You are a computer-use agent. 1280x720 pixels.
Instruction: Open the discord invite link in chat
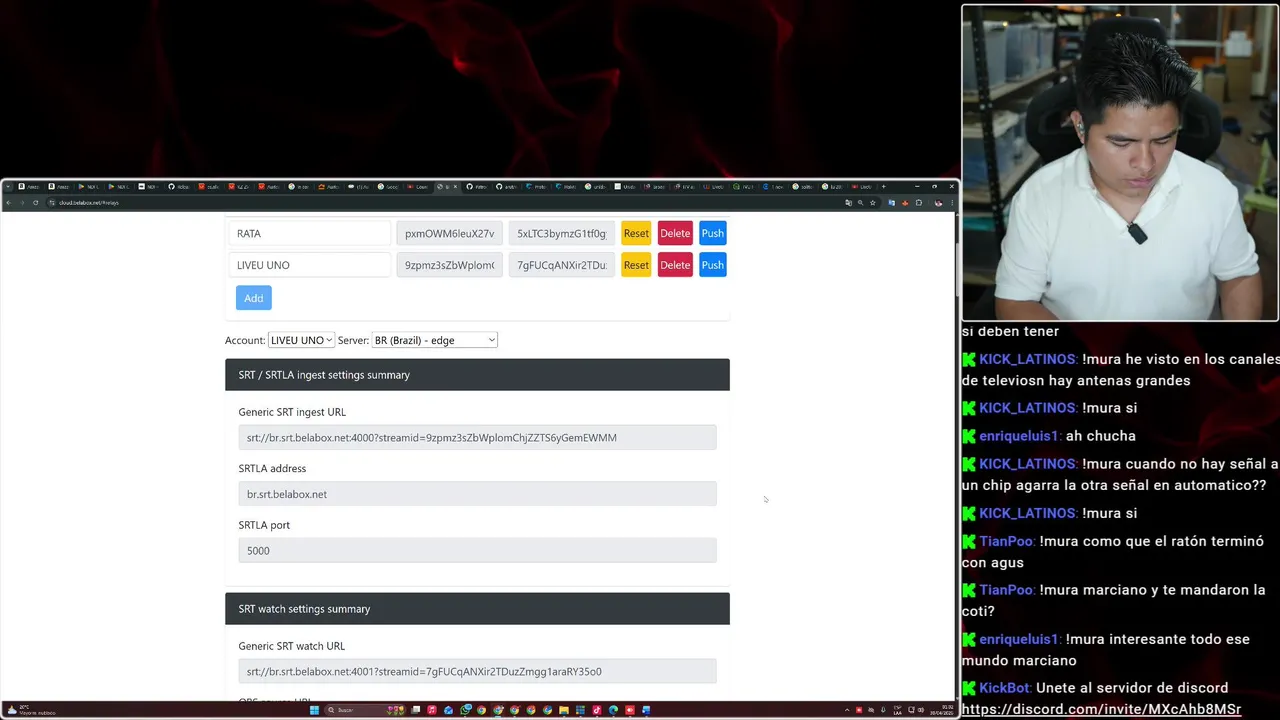1101,709
